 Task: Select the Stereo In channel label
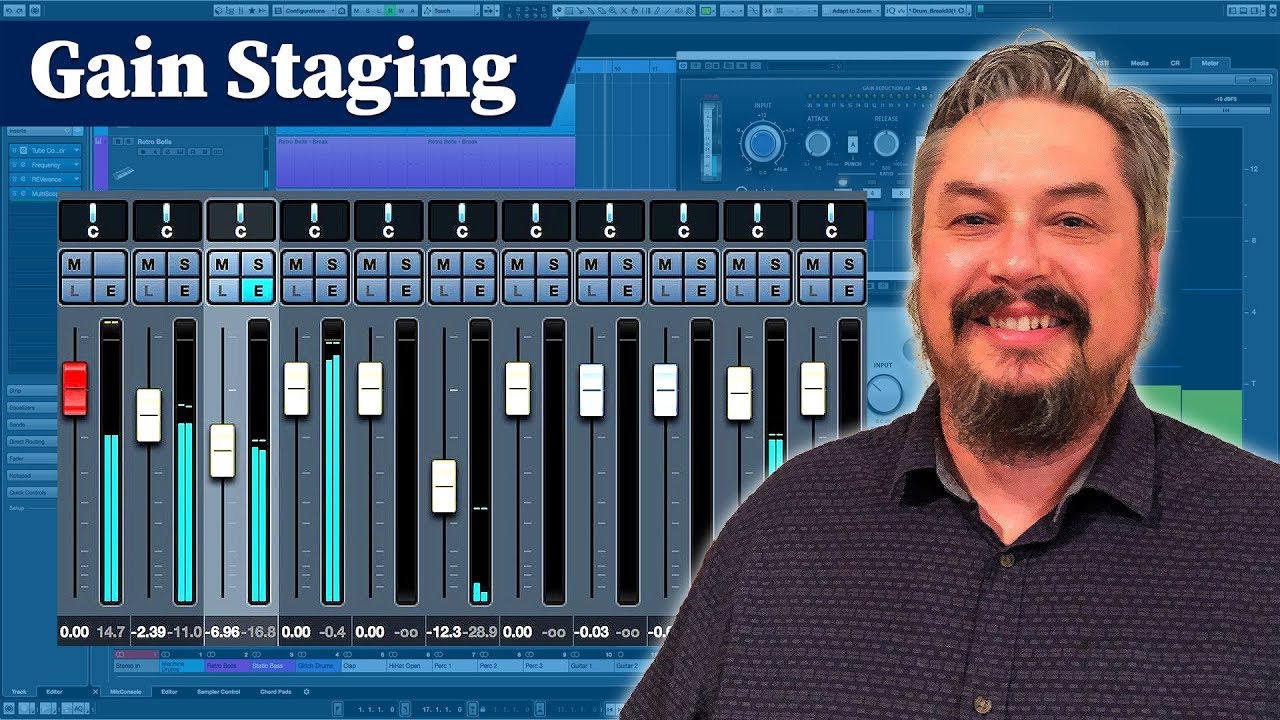[136, 665]
